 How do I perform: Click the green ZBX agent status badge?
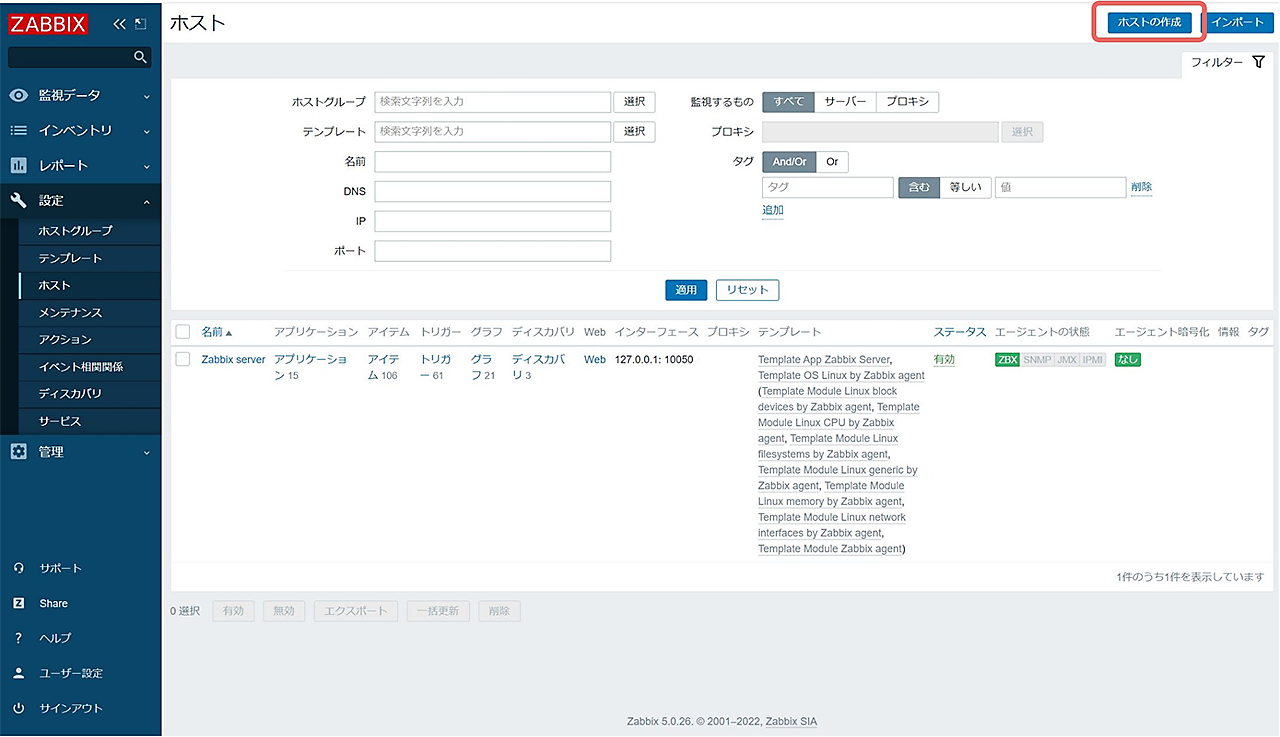1006,360
